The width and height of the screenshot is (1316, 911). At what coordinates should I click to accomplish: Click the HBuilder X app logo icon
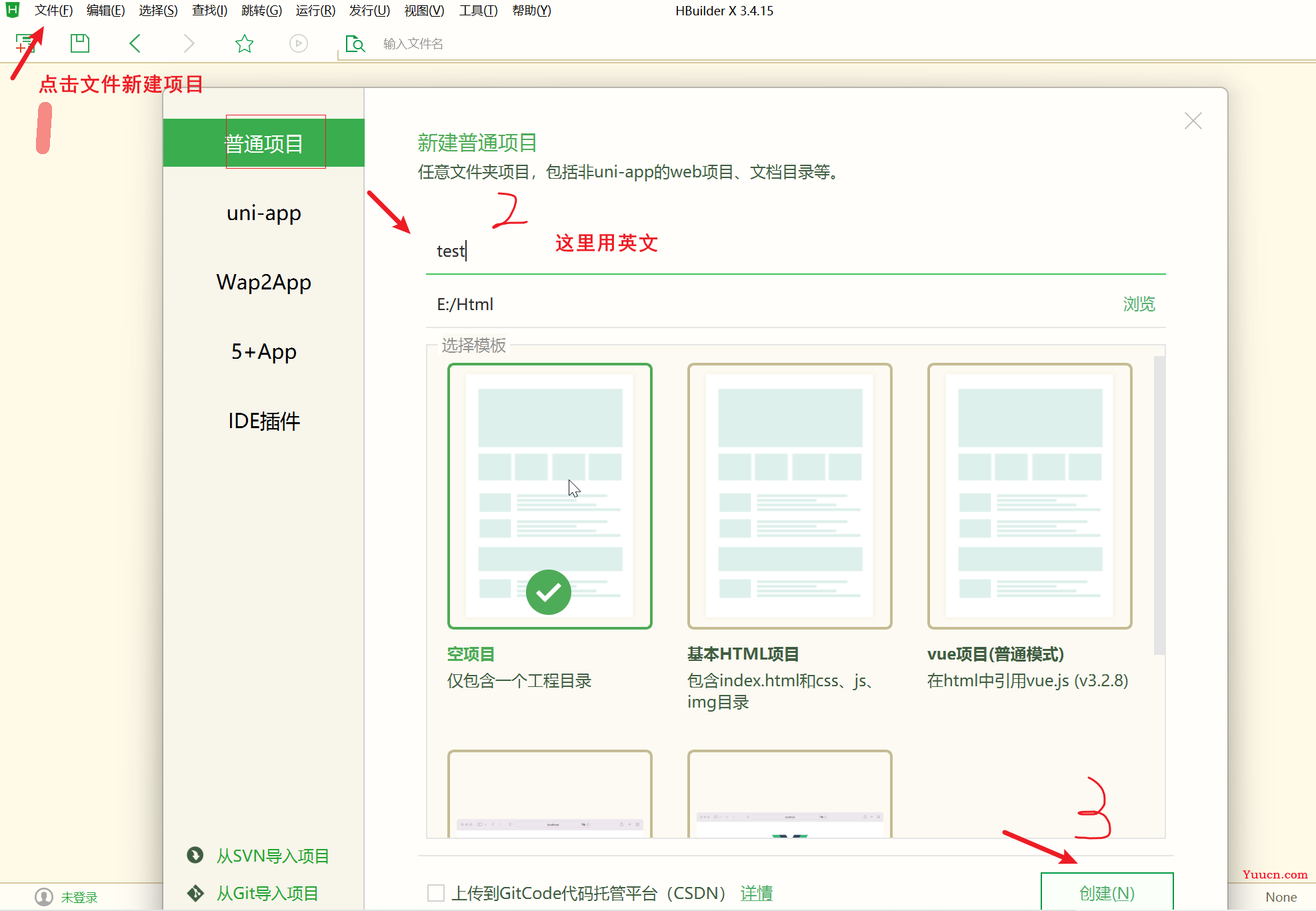click(x=13, y=10)
